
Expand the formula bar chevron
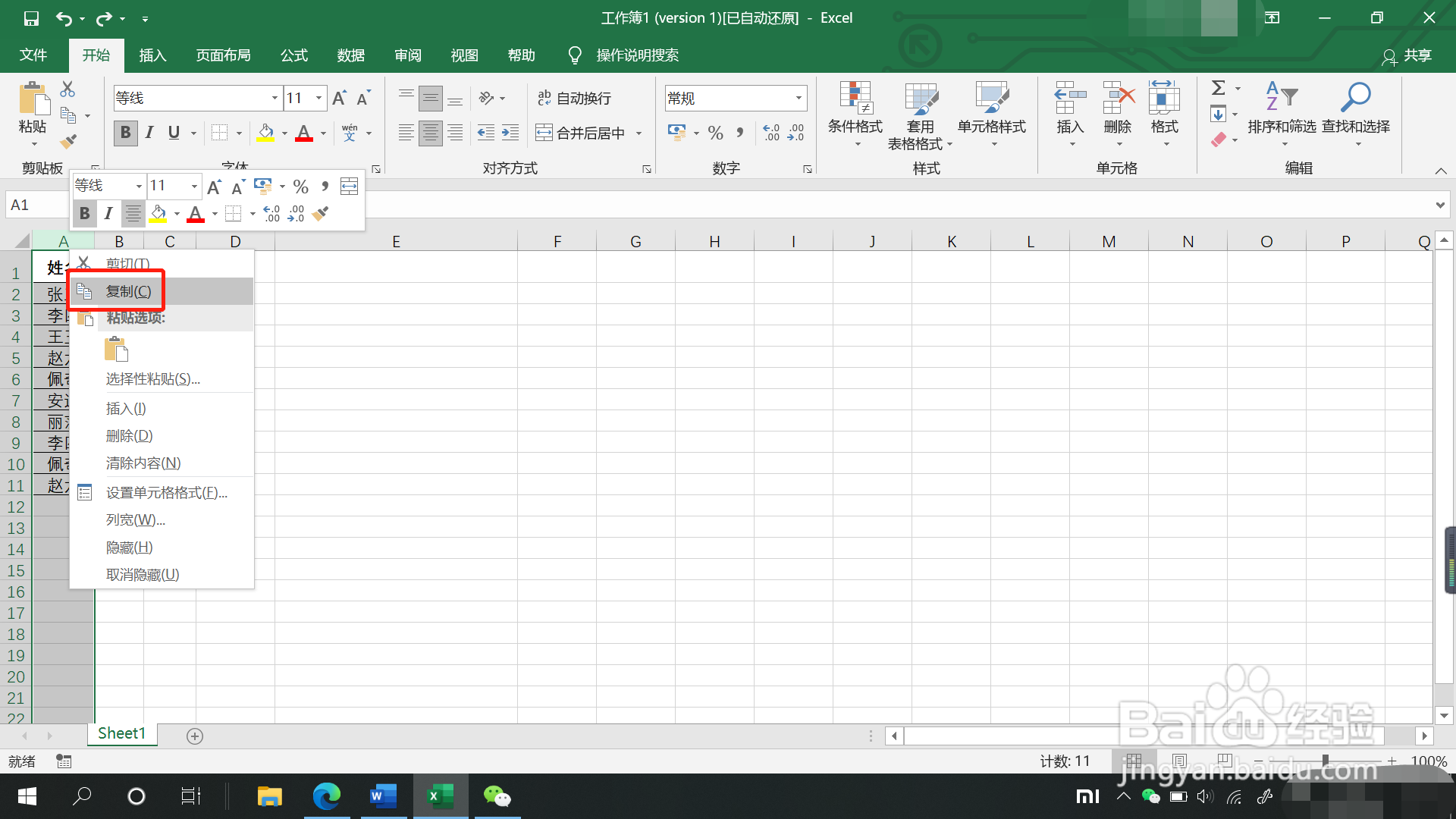pyautogui.click(x=1439, y=205)
